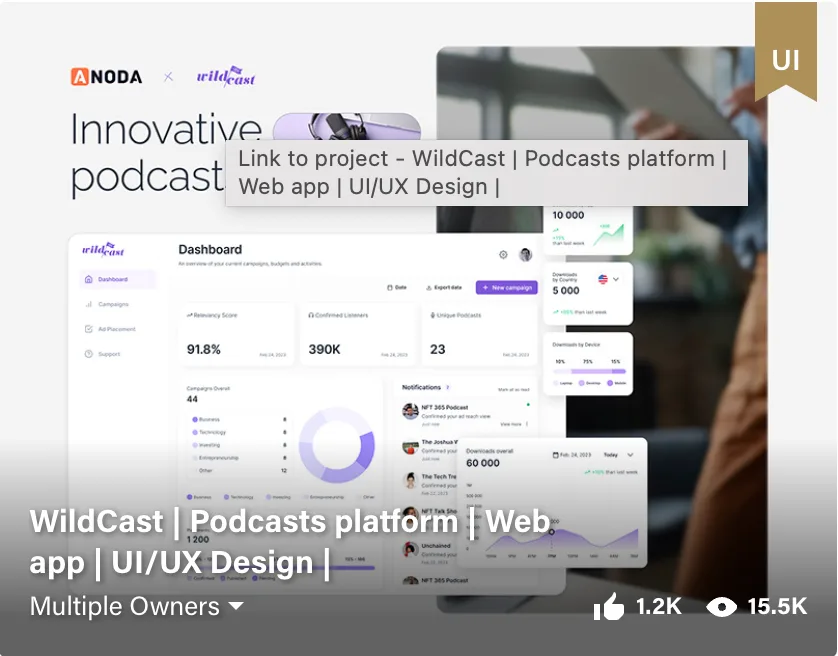Select Ad Placement in the mockup sidebar
Image resolution: width=838 pixels, height=656 pixels.
pos(110,329)
